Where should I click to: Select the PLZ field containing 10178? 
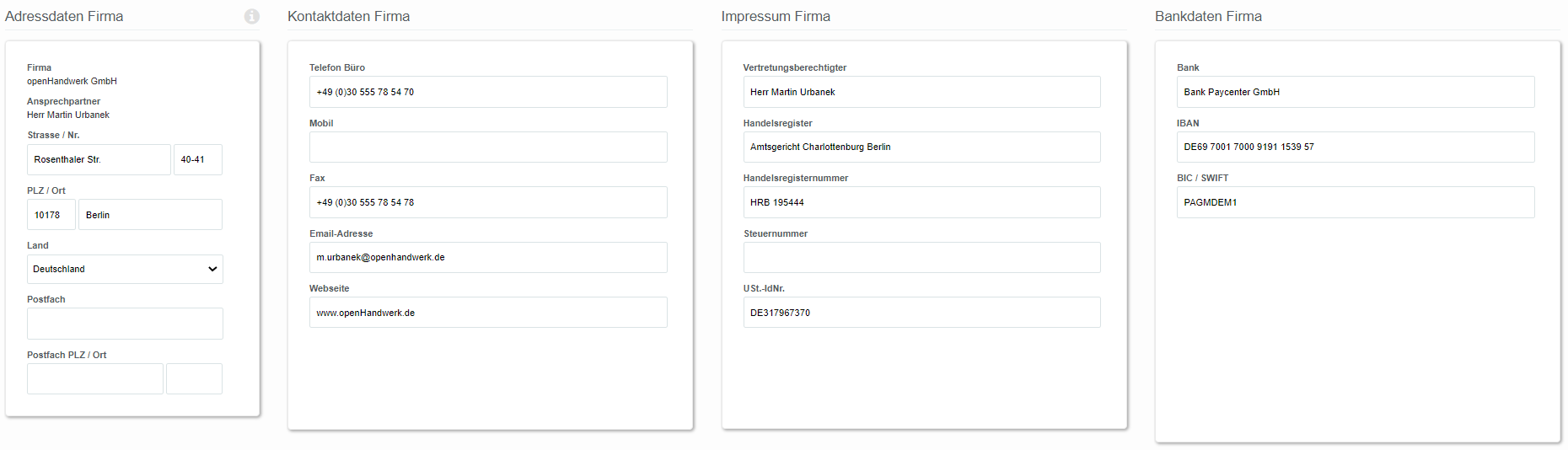pos(51,215)
